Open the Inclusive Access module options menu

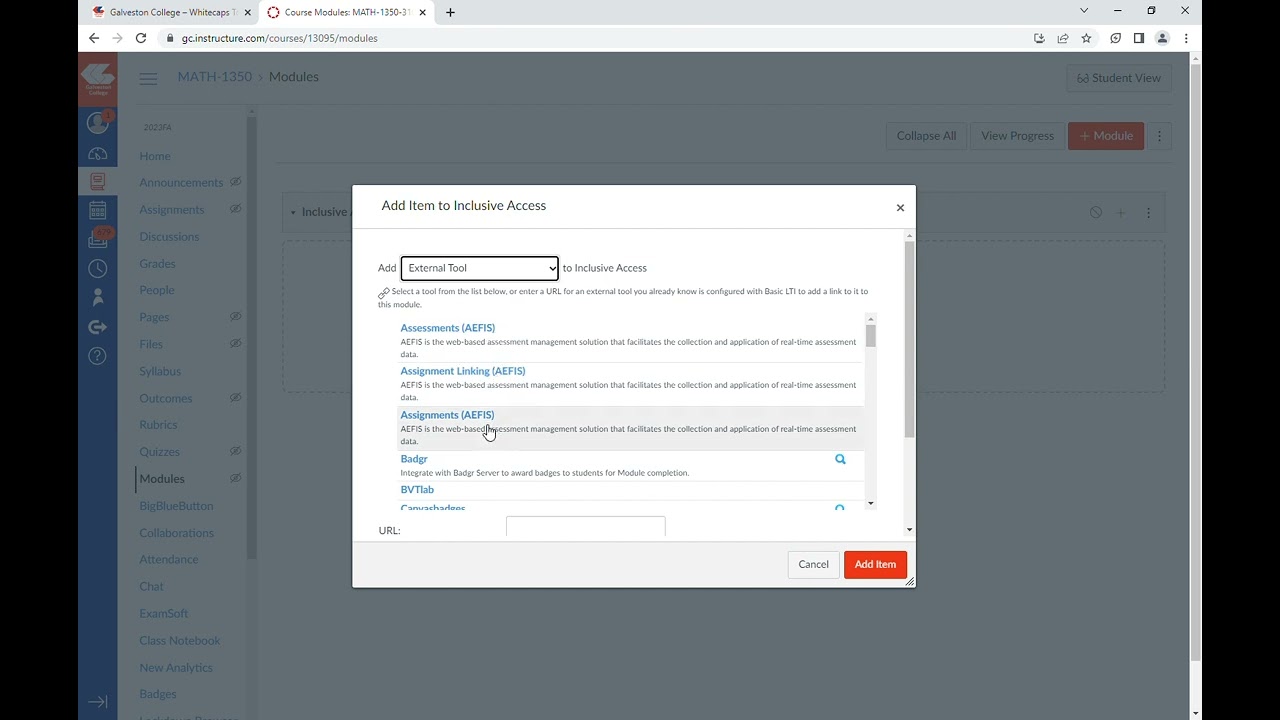1148,213
